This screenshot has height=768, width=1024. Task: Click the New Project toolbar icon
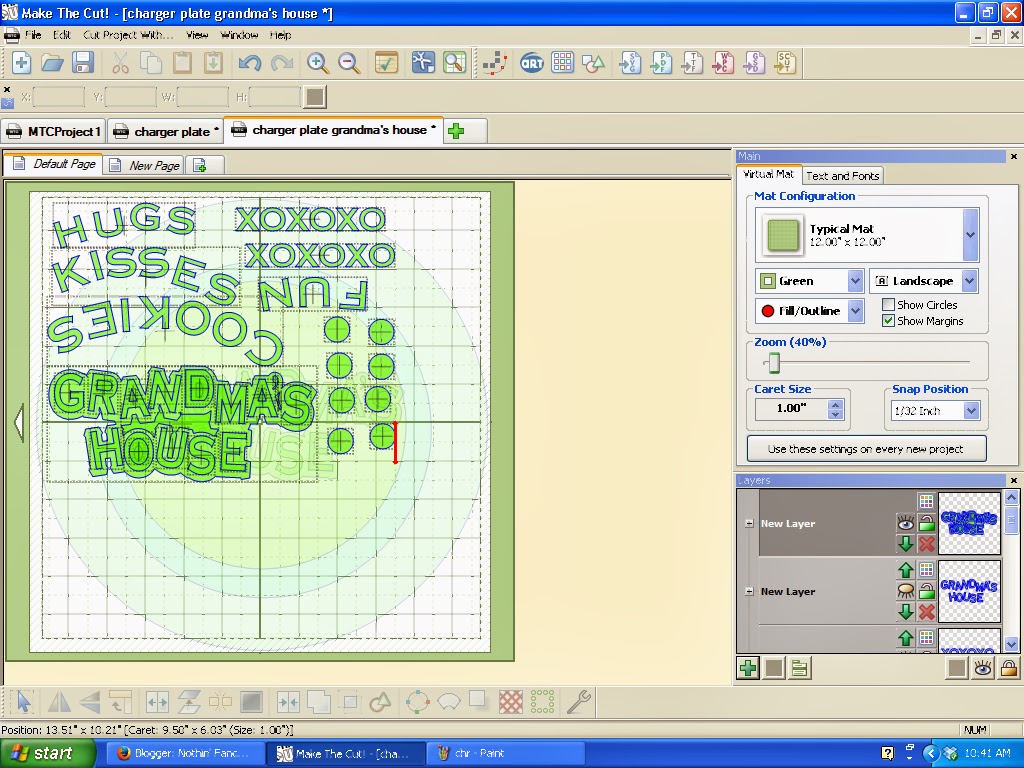coord(22,63)
